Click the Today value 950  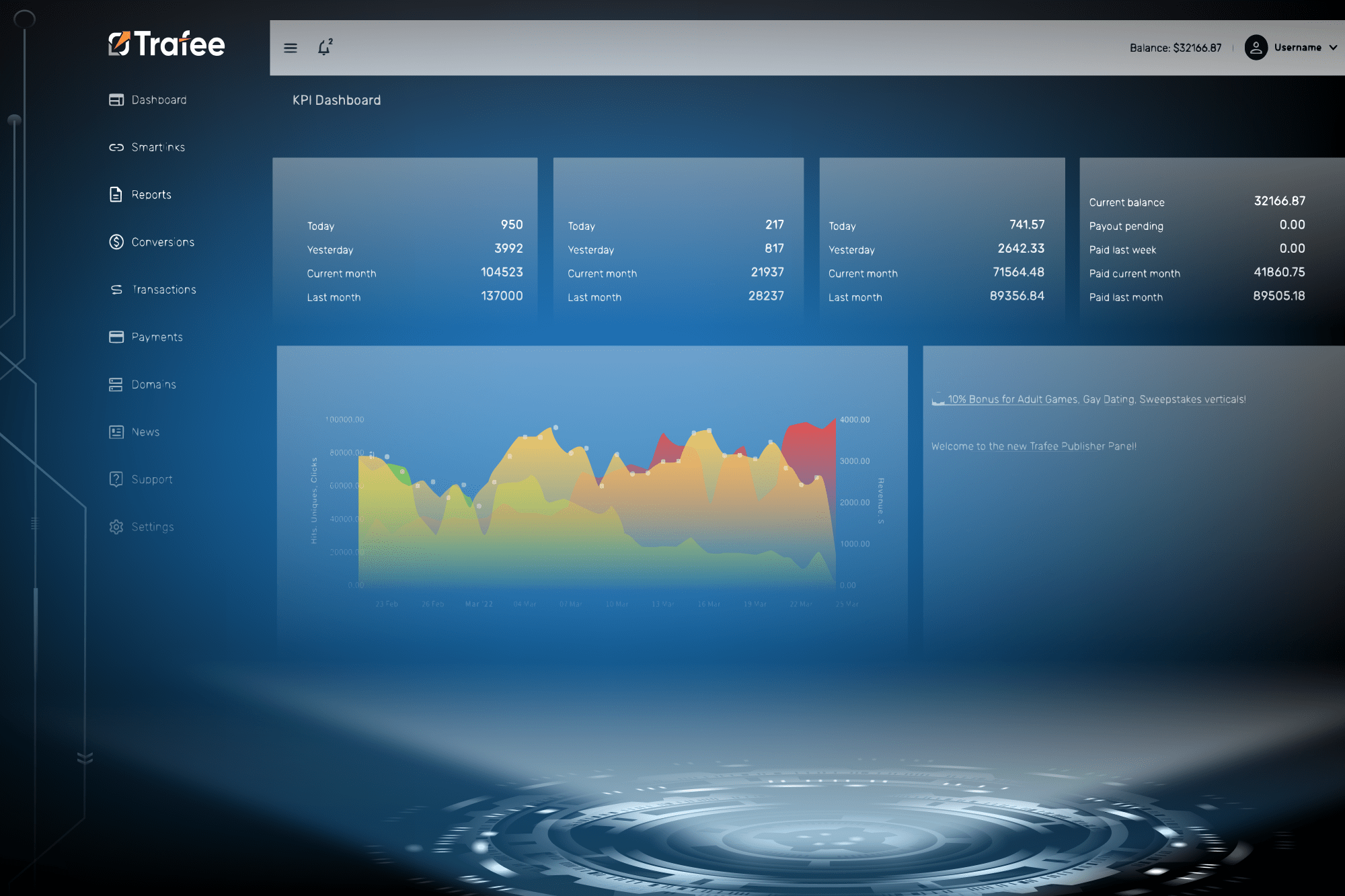pyautogui.click(x=512, y=225)
